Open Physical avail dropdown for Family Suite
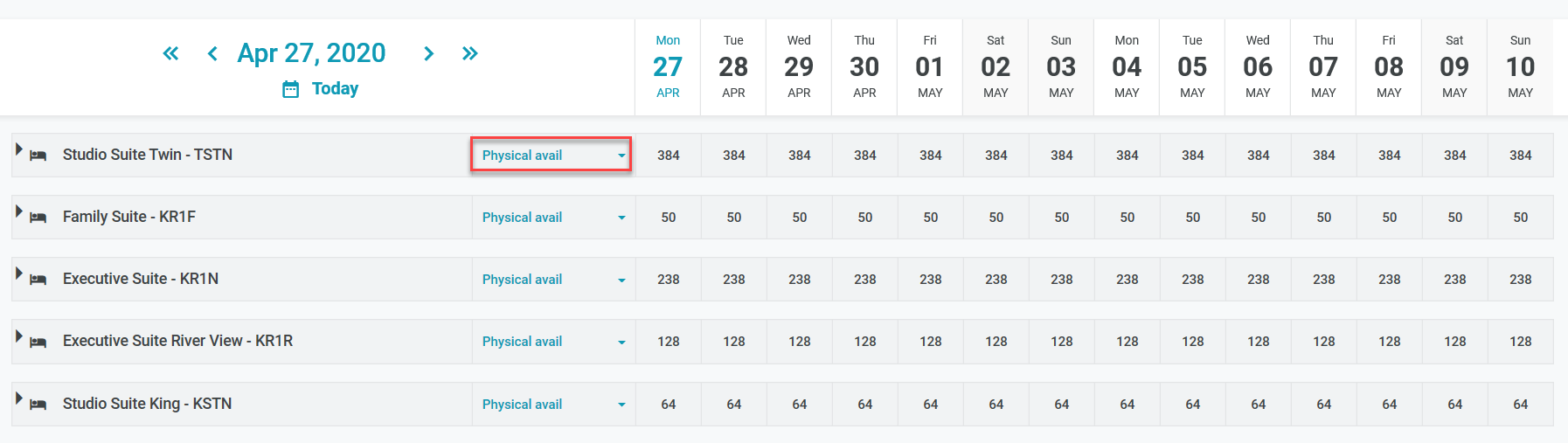The height and width of the screenshot is (443, 1568). click(552, 218)
